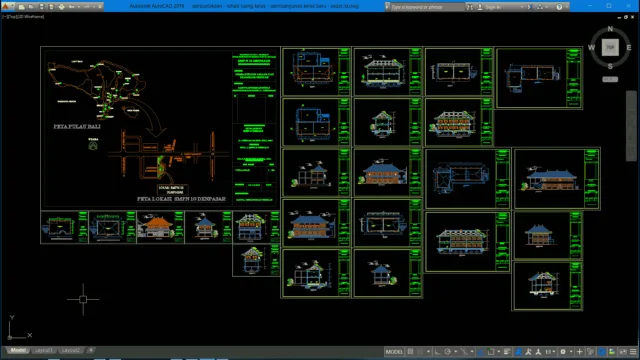Click the Autodesk A360 connect triangle icon
This screenshot has height=360, width=640.
(540, 7)
